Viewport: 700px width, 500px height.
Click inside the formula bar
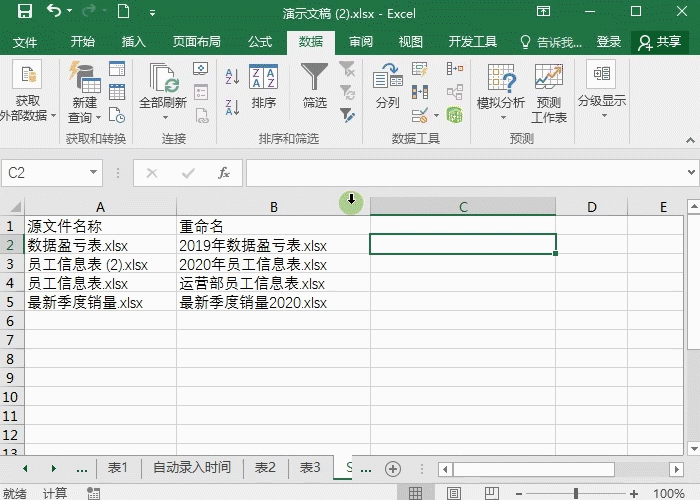466,173
